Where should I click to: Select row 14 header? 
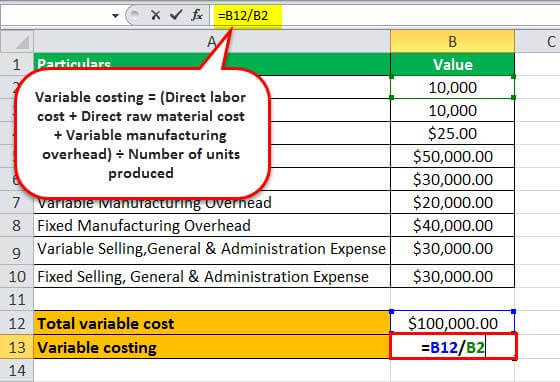pos(17,371)
